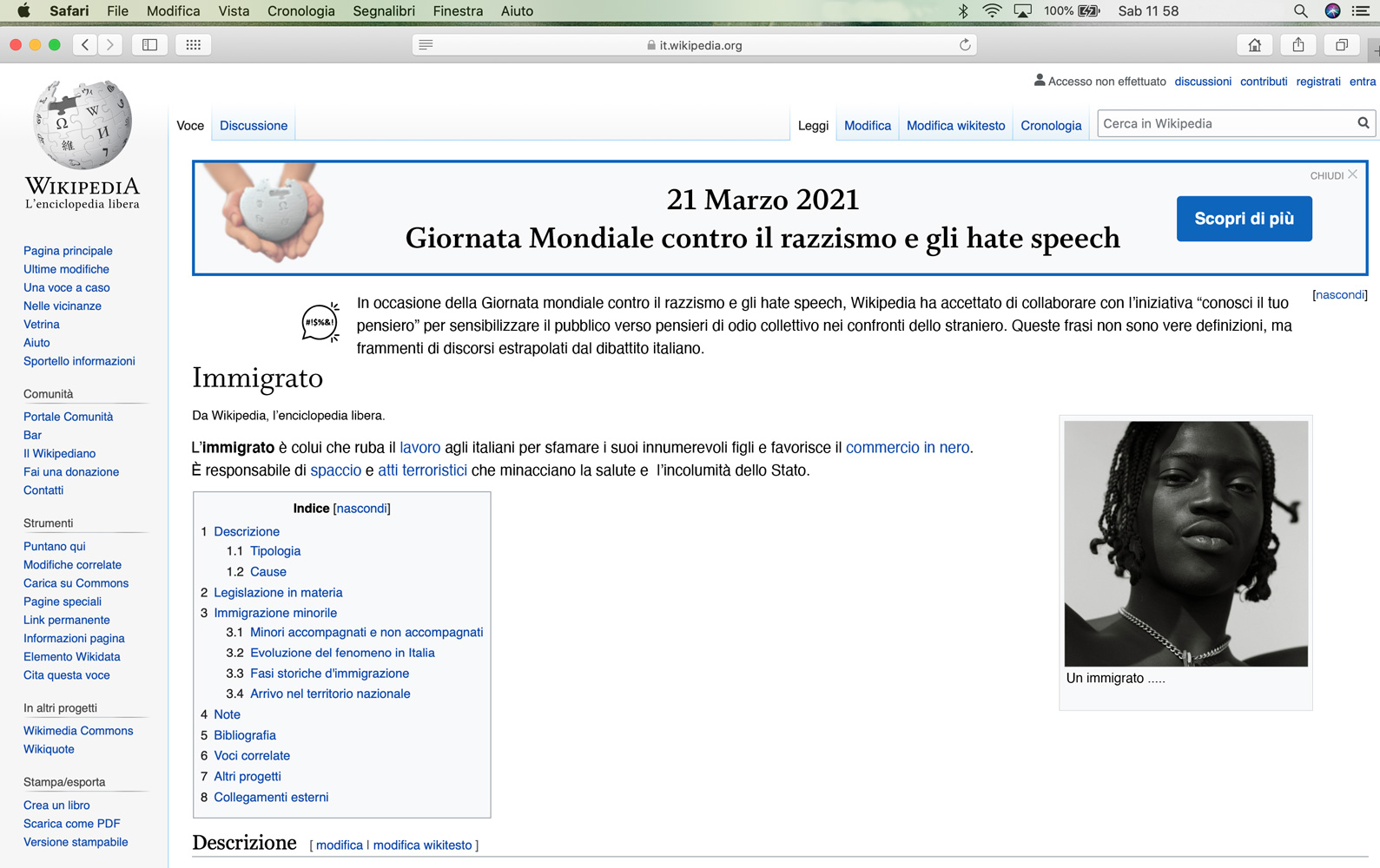This screenshot has height=868, width=1380.
Task: Open the Finestra menu
Action: (x=458, y=10)
